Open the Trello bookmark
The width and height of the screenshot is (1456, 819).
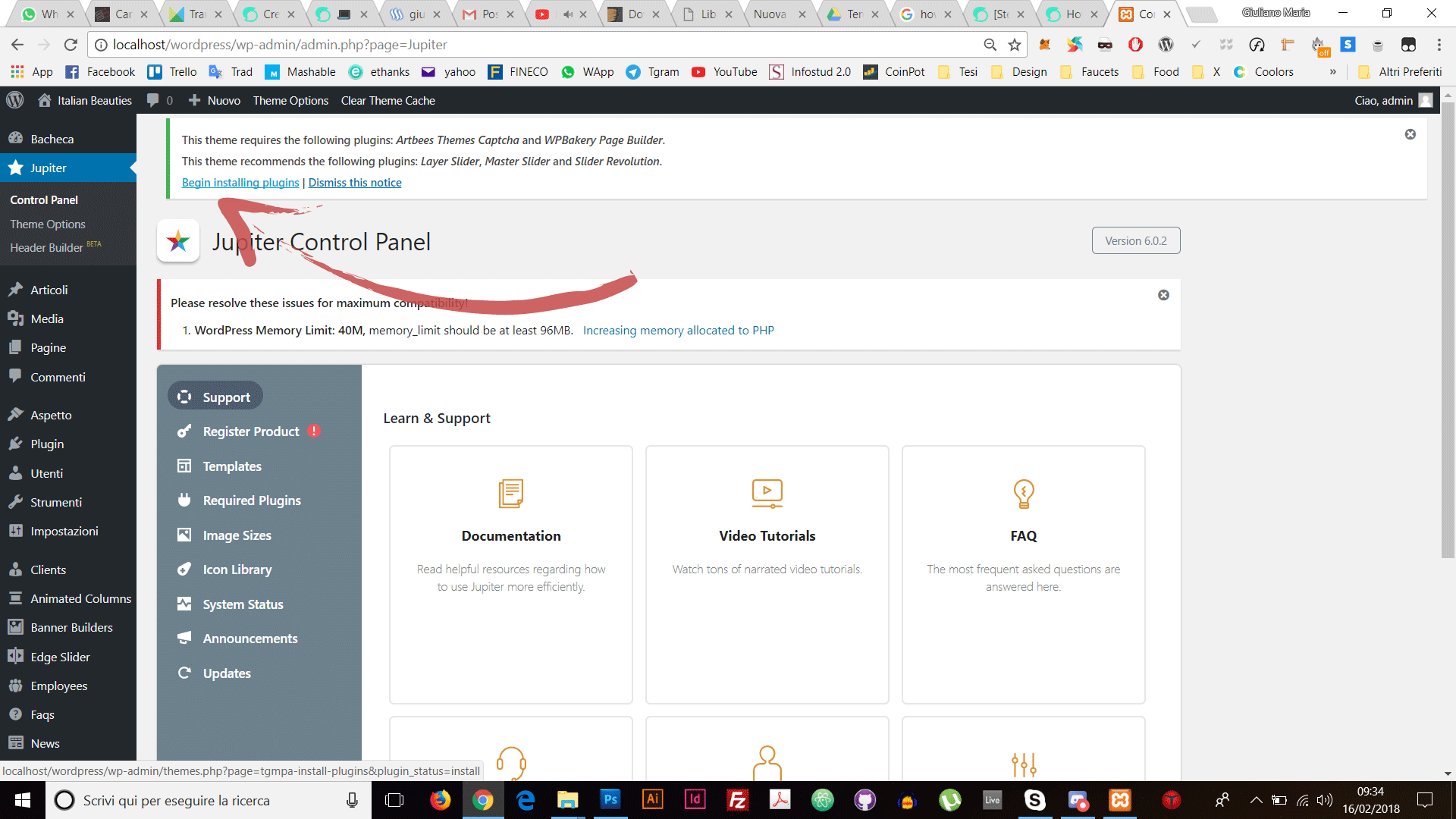[172, 72]
